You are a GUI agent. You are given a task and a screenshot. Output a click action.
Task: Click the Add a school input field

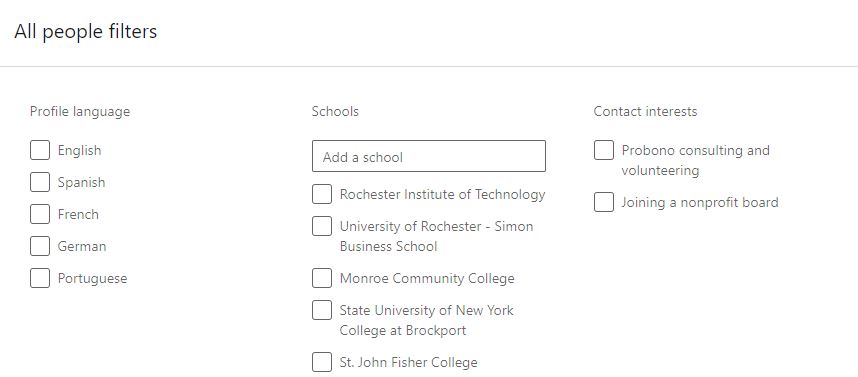click(428, 156)
